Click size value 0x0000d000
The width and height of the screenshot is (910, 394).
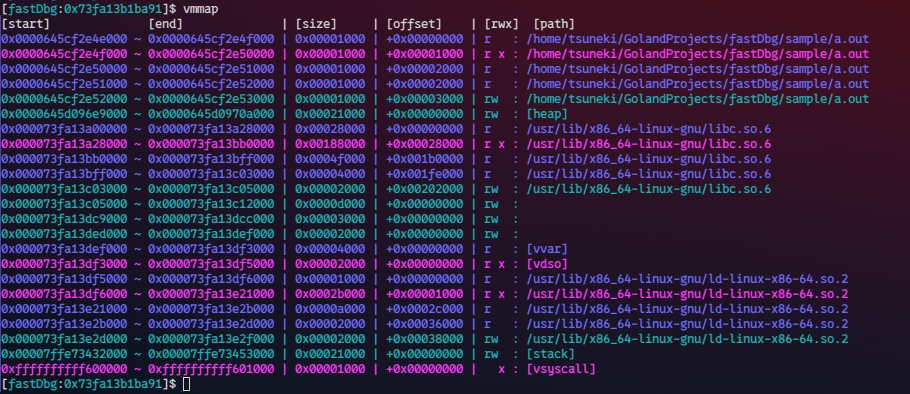(330, 204)
